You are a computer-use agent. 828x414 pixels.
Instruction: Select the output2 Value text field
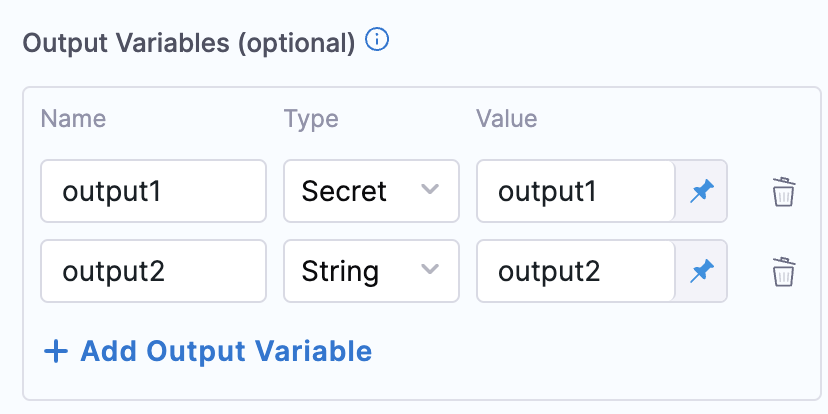click(x=576, y=271)
